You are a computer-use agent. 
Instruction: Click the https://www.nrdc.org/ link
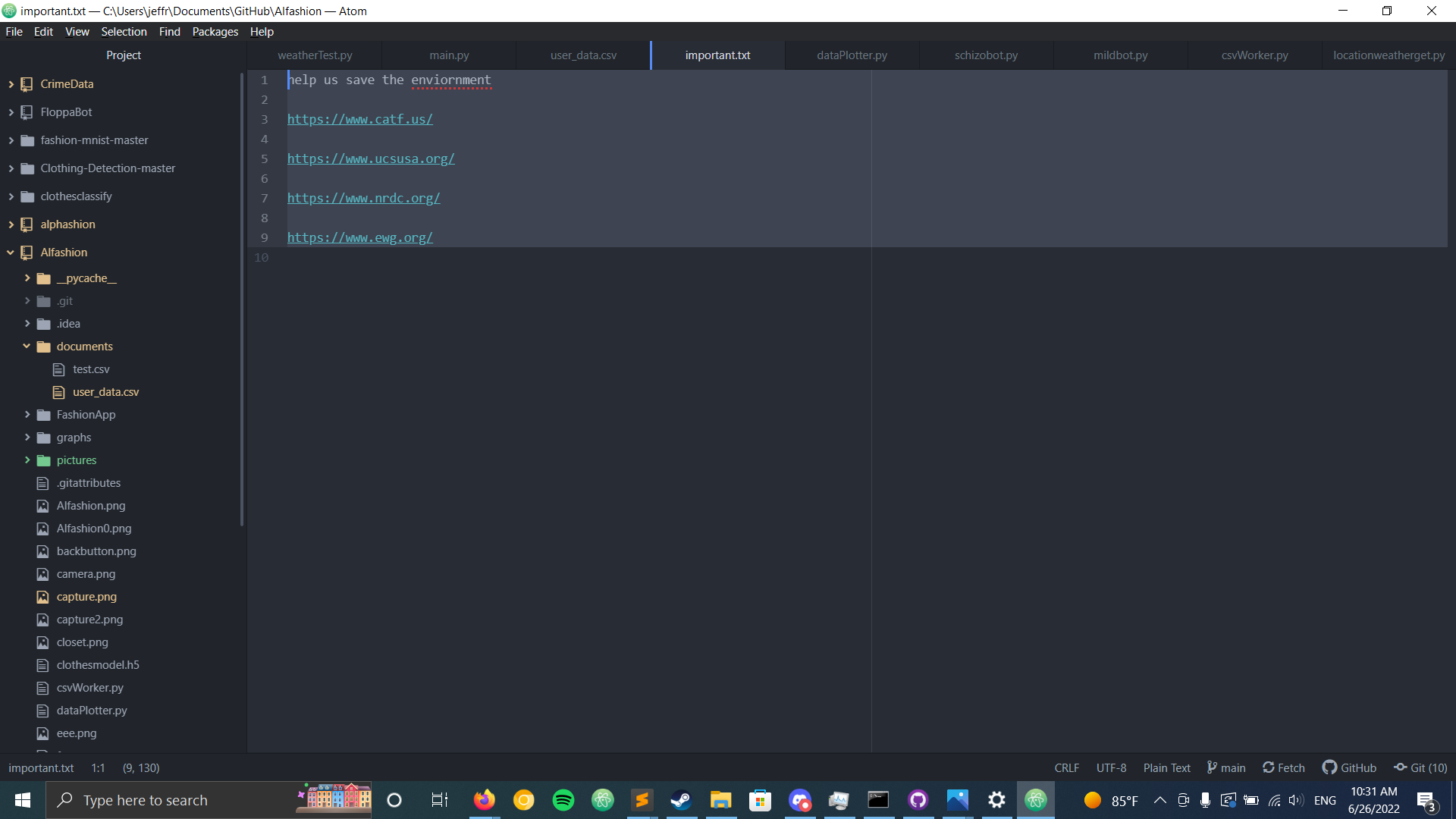click(x=363, y=198)
